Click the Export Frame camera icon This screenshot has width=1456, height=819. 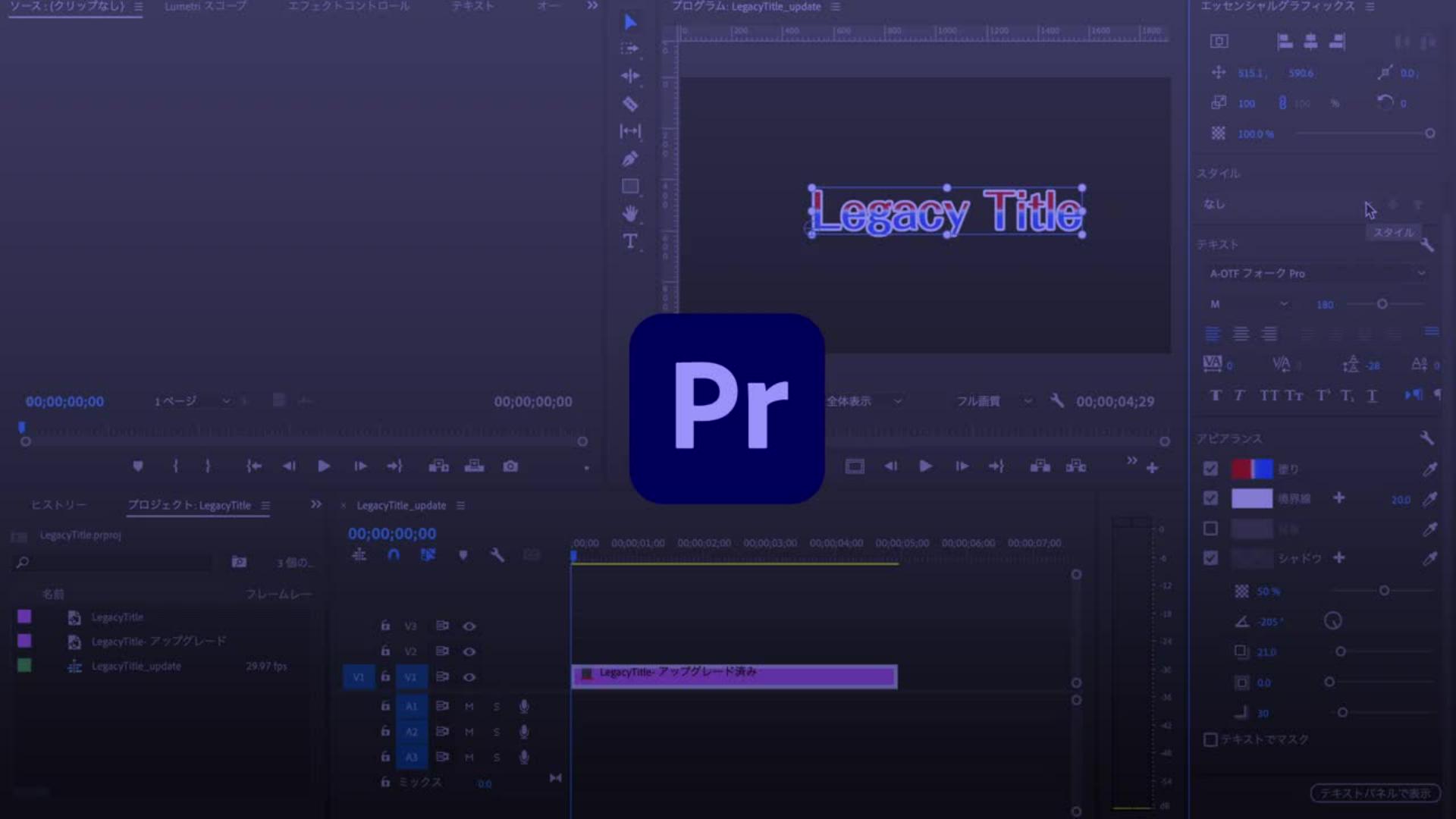pyautogui.click(x=510, y=466)
